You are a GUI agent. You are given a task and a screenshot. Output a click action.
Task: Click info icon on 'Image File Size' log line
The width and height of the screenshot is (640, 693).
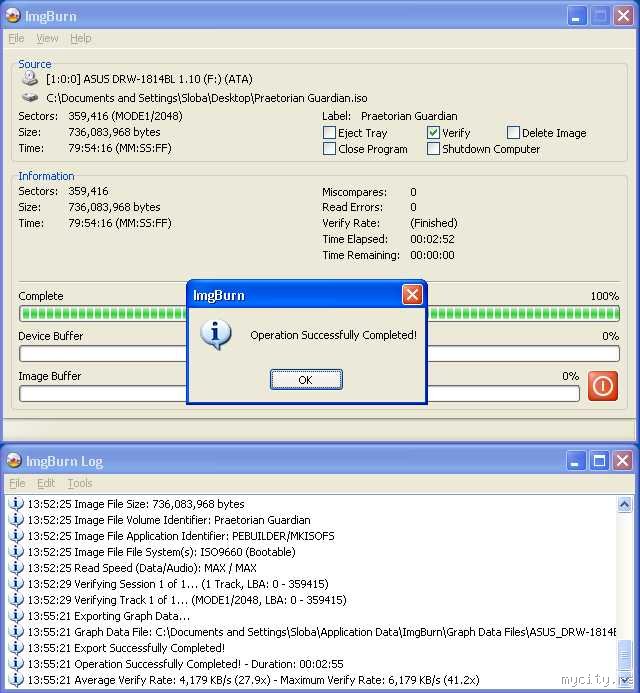pyautogui.click(x=15, y=504)
